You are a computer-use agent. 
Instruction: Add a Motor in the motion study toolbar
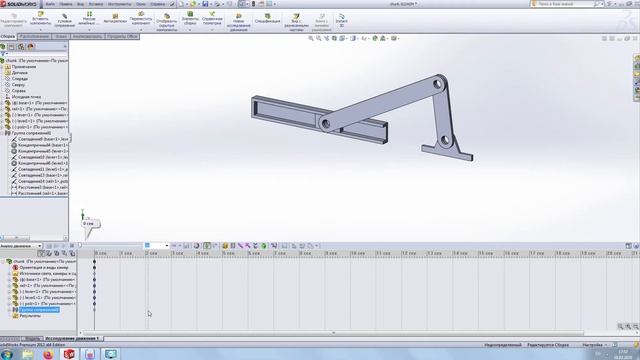(x=225, y=246)
